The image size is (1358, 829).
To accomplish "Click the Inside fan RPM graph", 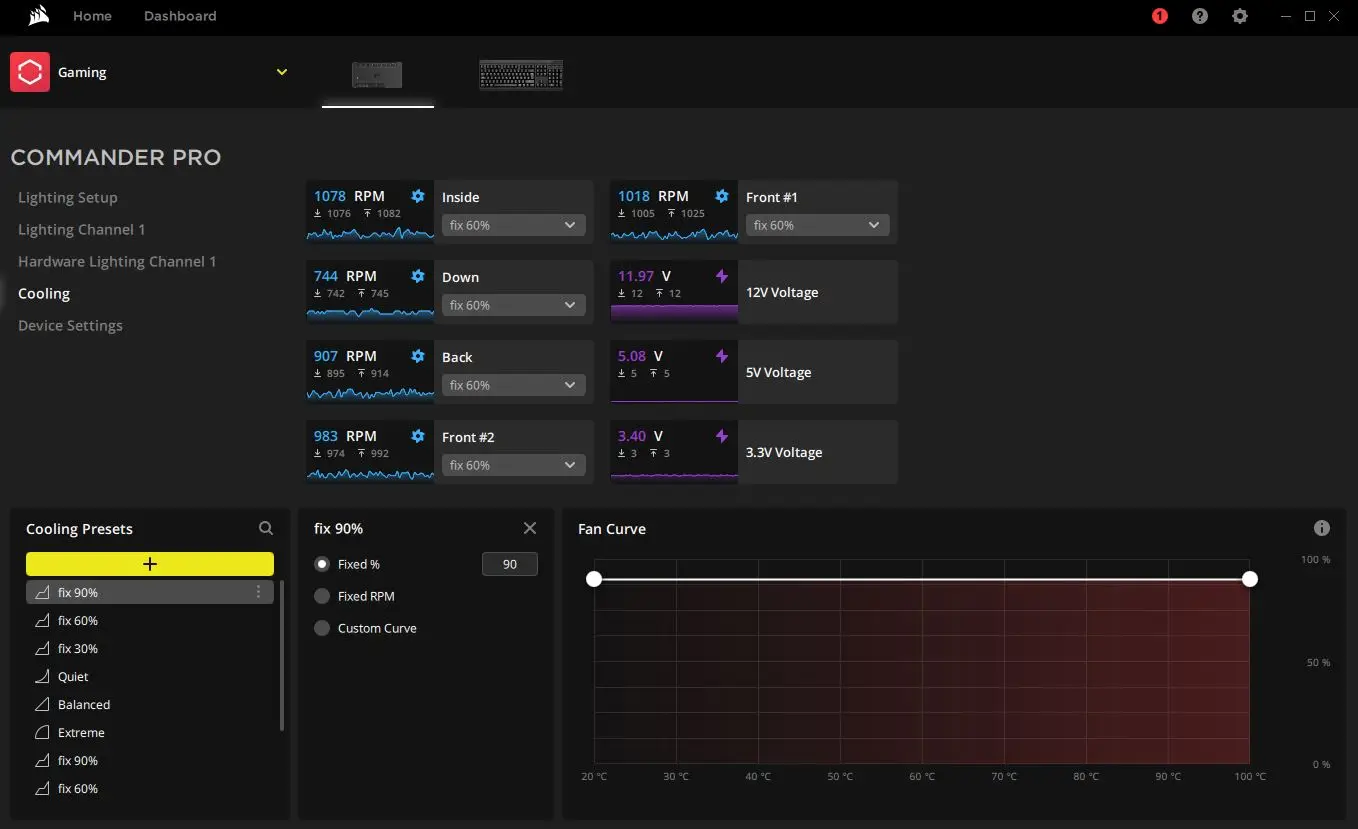I will click(370, 232).
